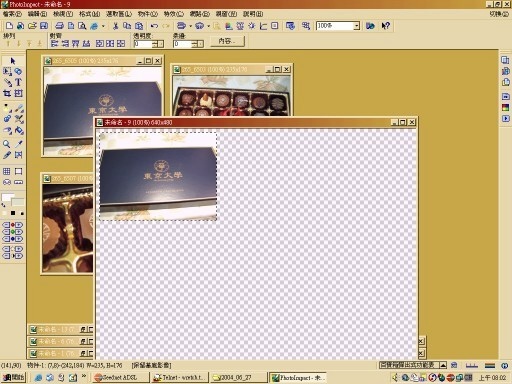512x384 pixels.
Task: Swap foreground and background colors
Action: pos(3,206)
